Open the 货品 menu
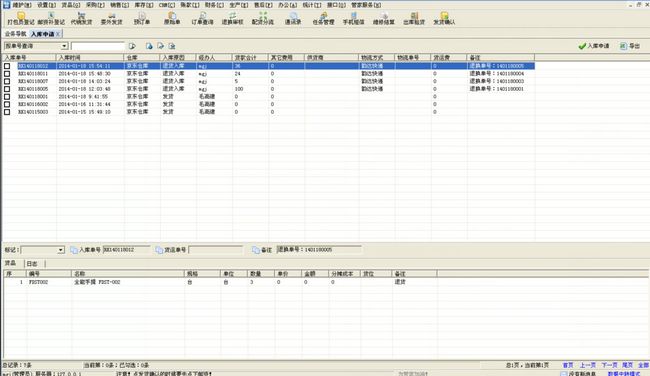Screen dimensions: 650x376 click(70, 5)
